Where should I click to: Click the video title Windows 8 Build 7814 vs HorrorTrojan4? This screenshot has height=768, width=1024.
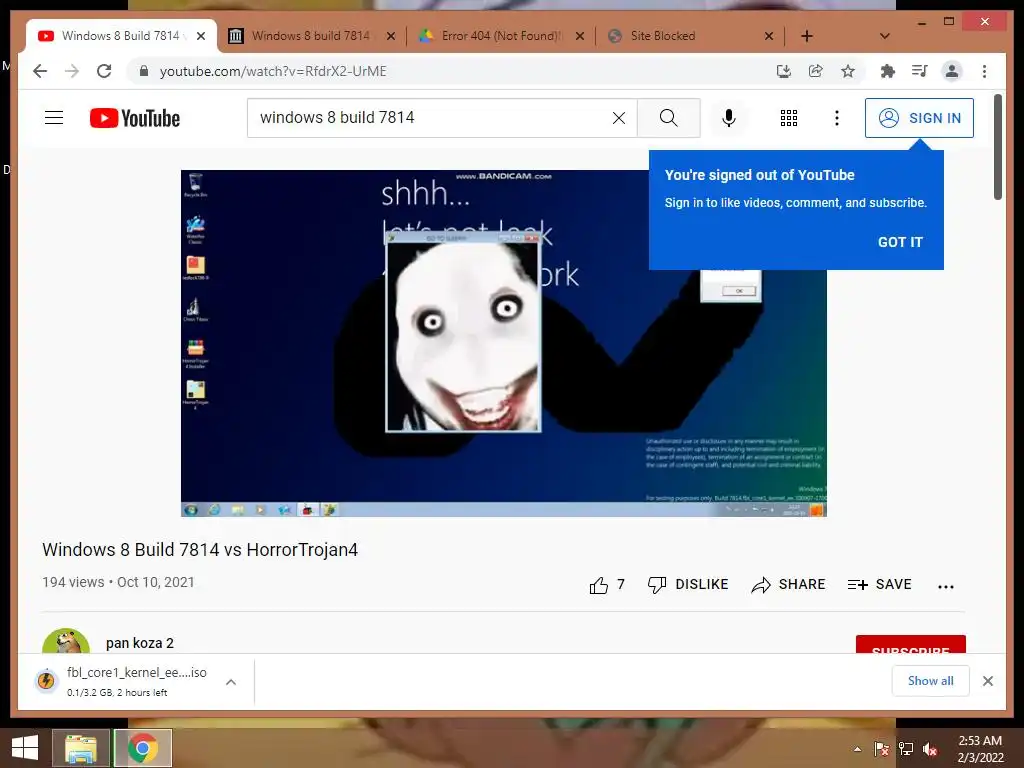pyautogui.click(x=200, y=550)
